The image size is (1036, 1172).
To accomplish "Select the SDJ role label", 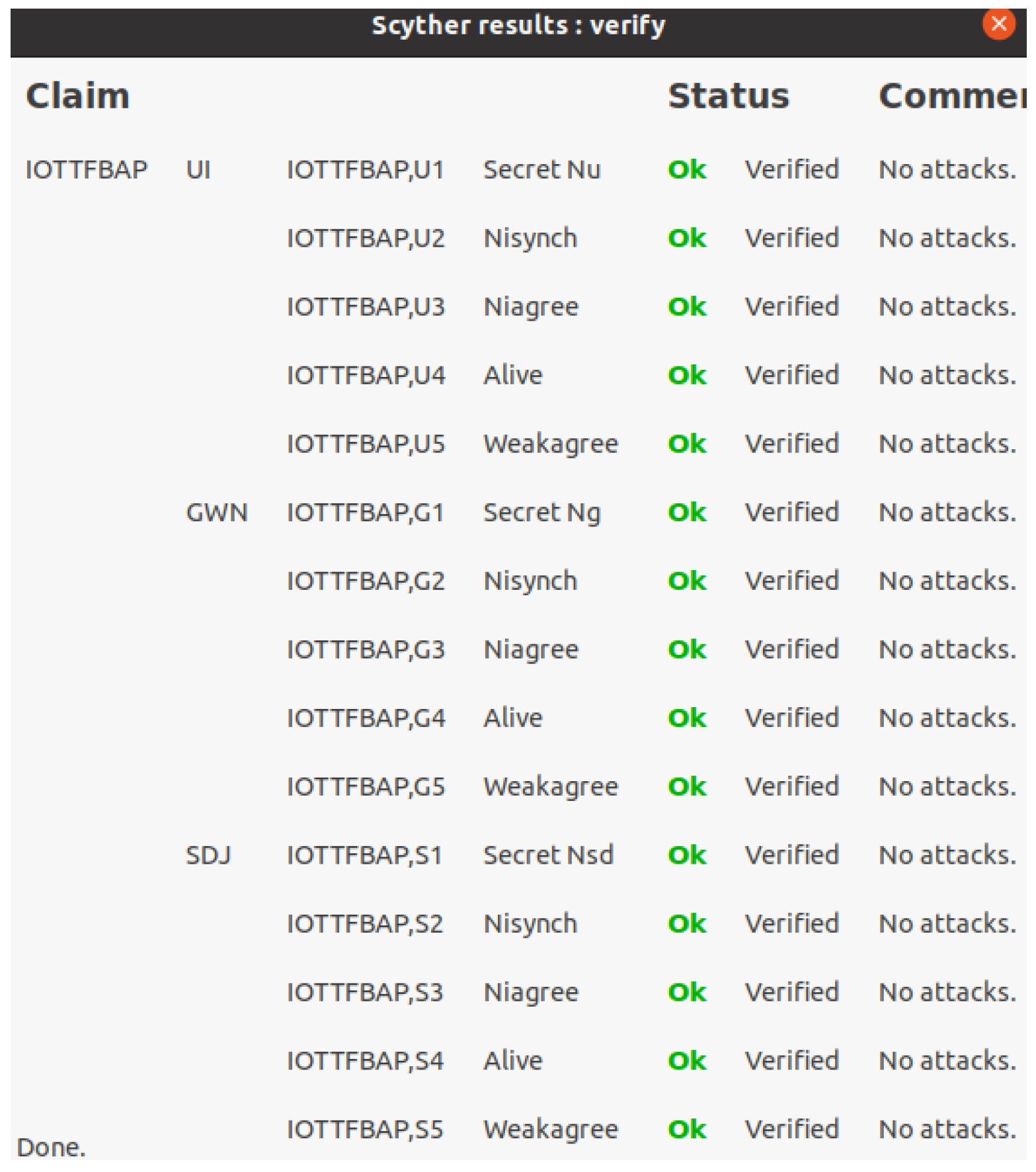I will tap(208, 855).
